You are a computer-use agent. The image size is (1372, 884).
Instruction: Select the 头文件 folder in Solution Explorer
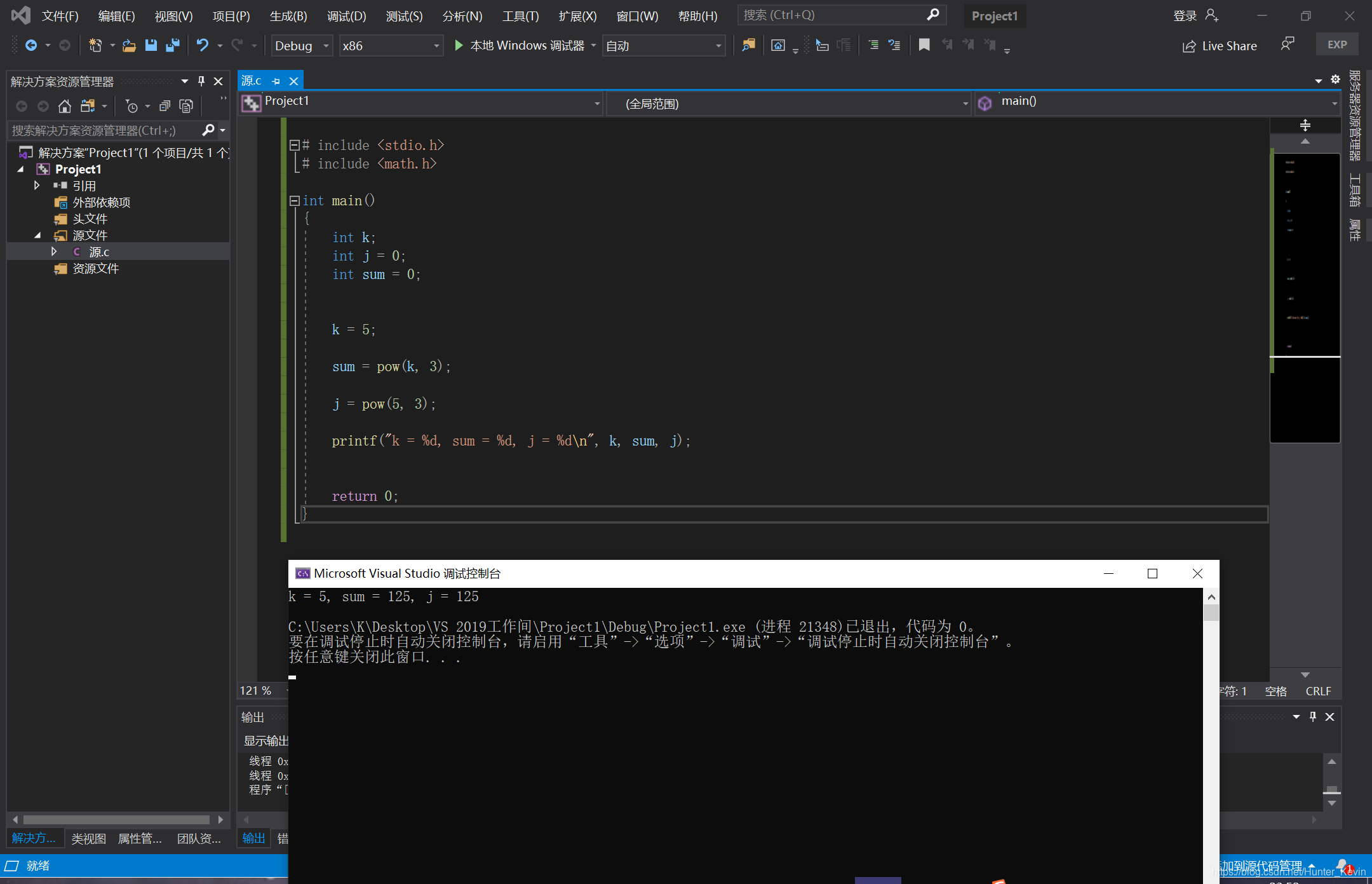(90, 219)
